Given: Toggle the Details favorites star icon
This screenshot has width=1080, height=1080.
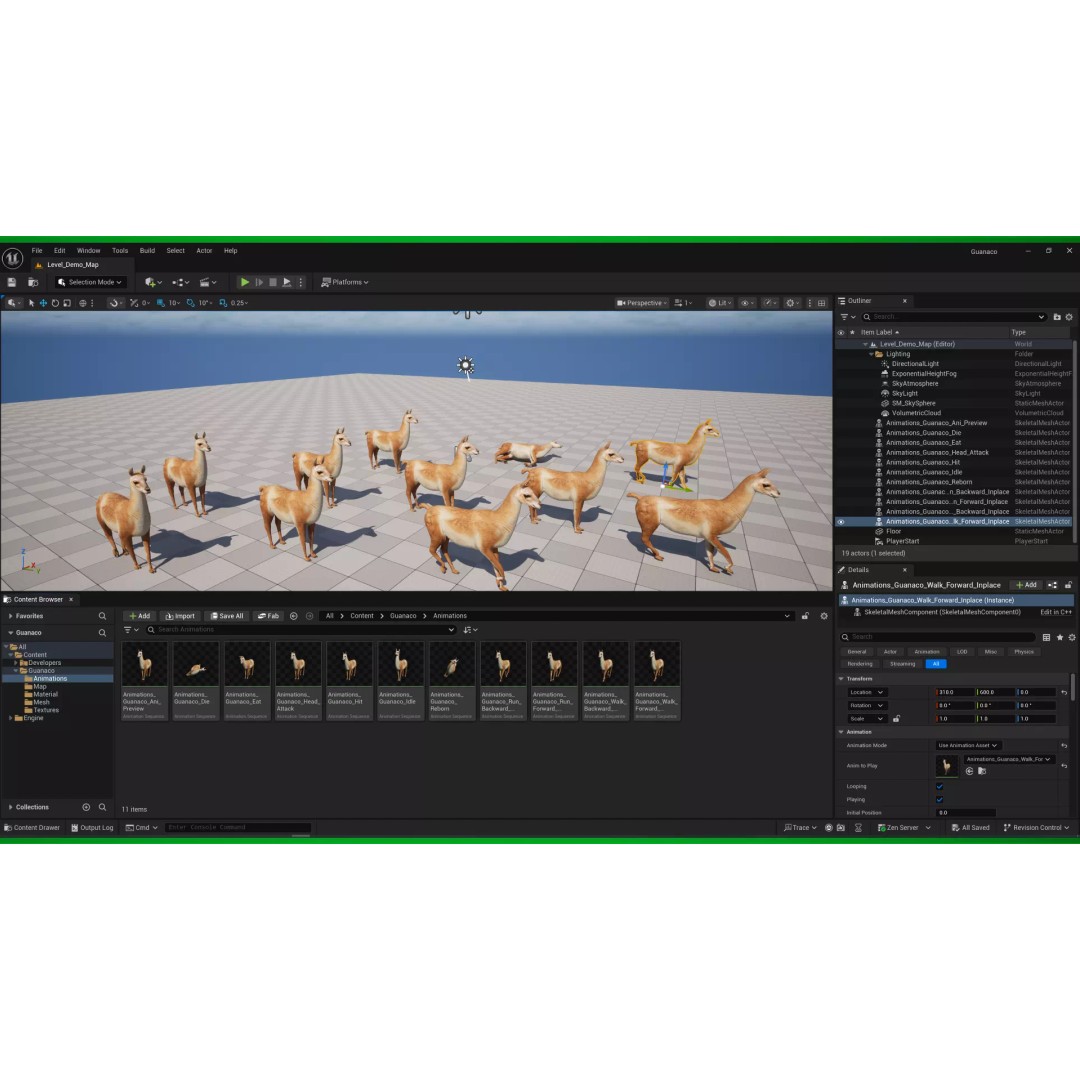Looking at the screenshot, I should tap(1060, 638).
